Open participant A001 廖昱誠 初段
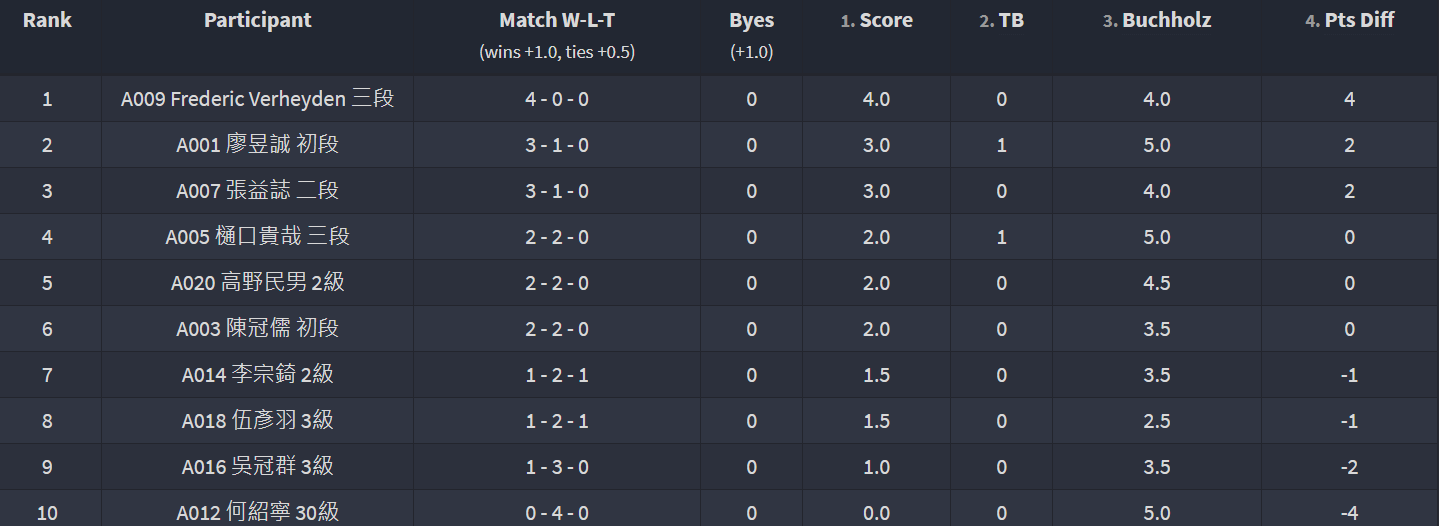The width and height of the screenshot is (1439, 526). 258,145
